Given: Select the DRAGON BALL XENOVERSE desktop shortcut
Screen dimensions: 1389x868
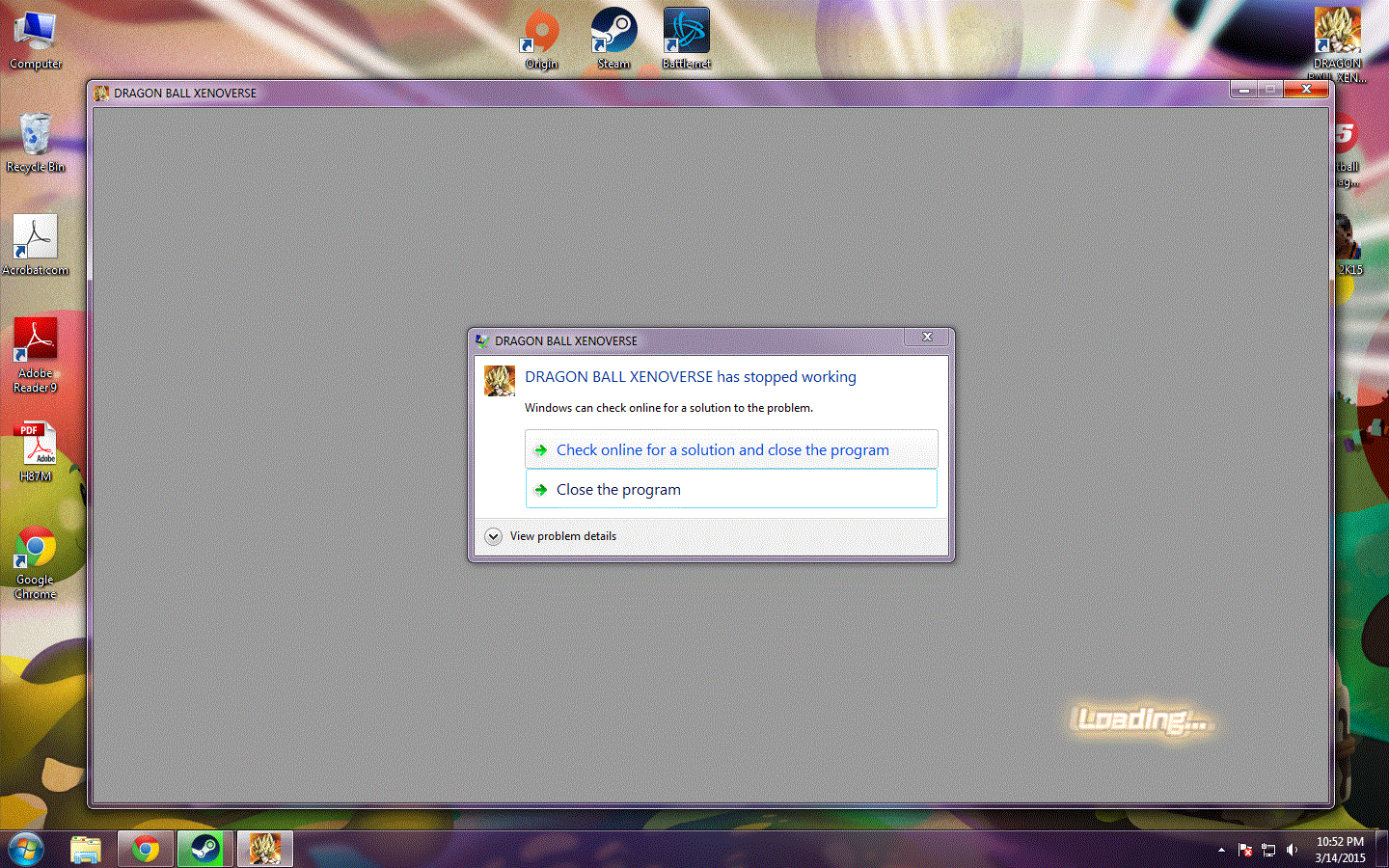Looking at the screenshot, I should (x=1338, y=44).
